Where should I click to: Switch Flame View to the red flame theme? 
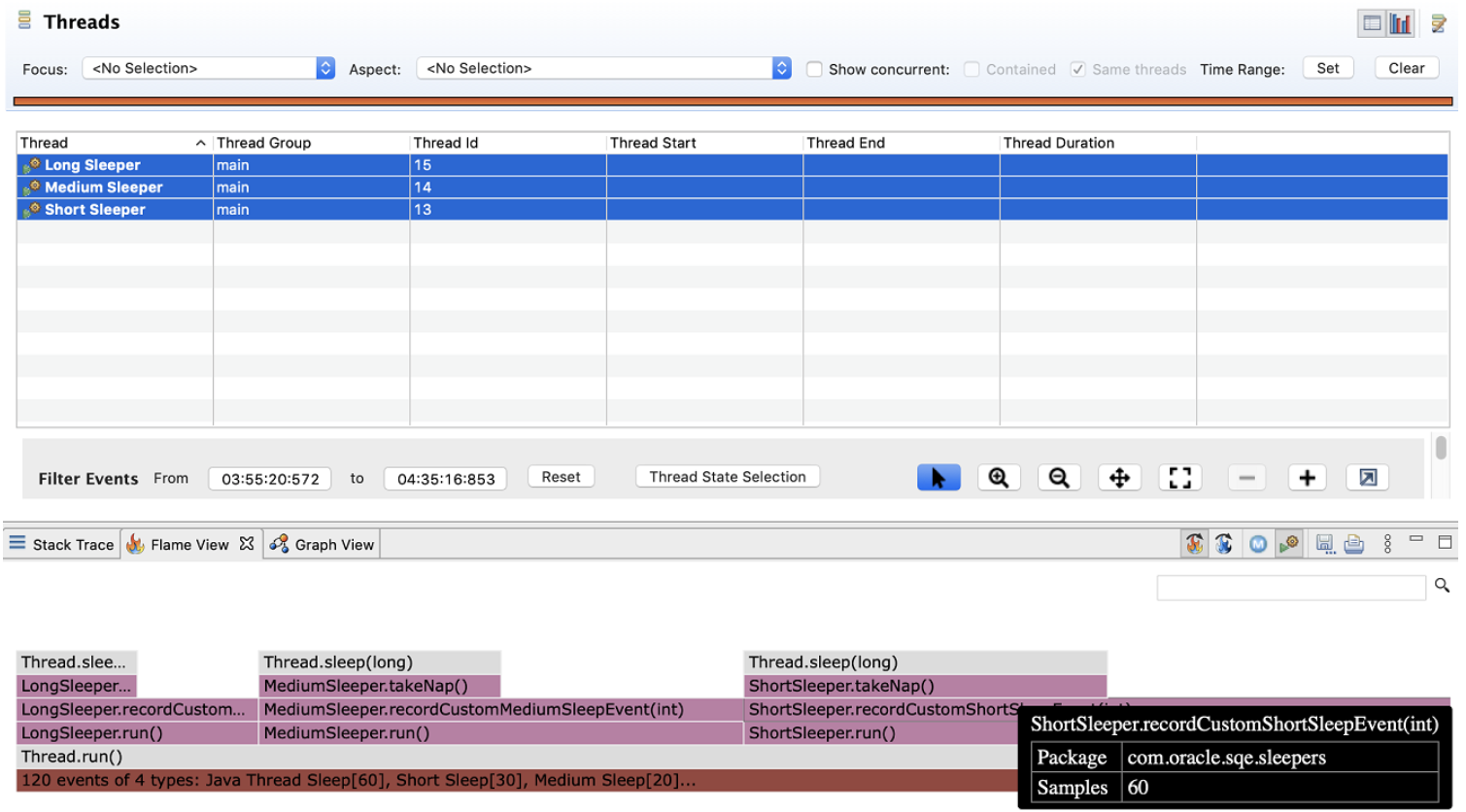(1194, 543)
